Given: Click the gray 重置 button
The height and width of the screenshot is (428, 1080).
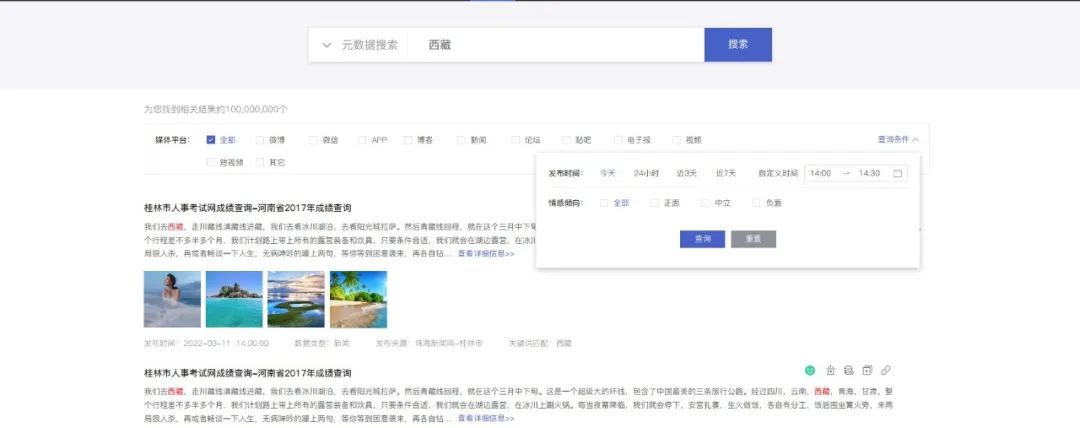Looking at the screenshot, I should tap(754, 239).
